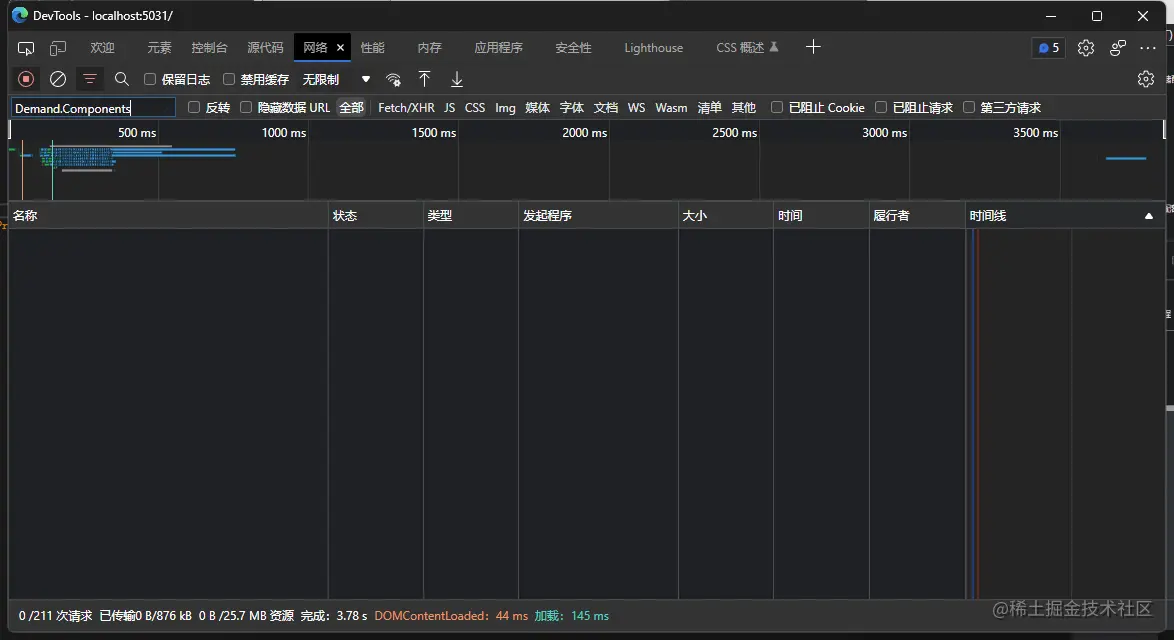
Task: Enable the 禁用缓存 checkbox
Action: [229, 79]
